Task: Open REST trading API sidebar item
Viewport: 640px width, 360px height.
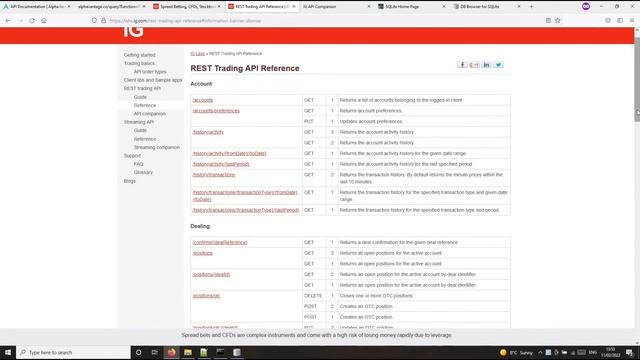Action: click(142, 88)
